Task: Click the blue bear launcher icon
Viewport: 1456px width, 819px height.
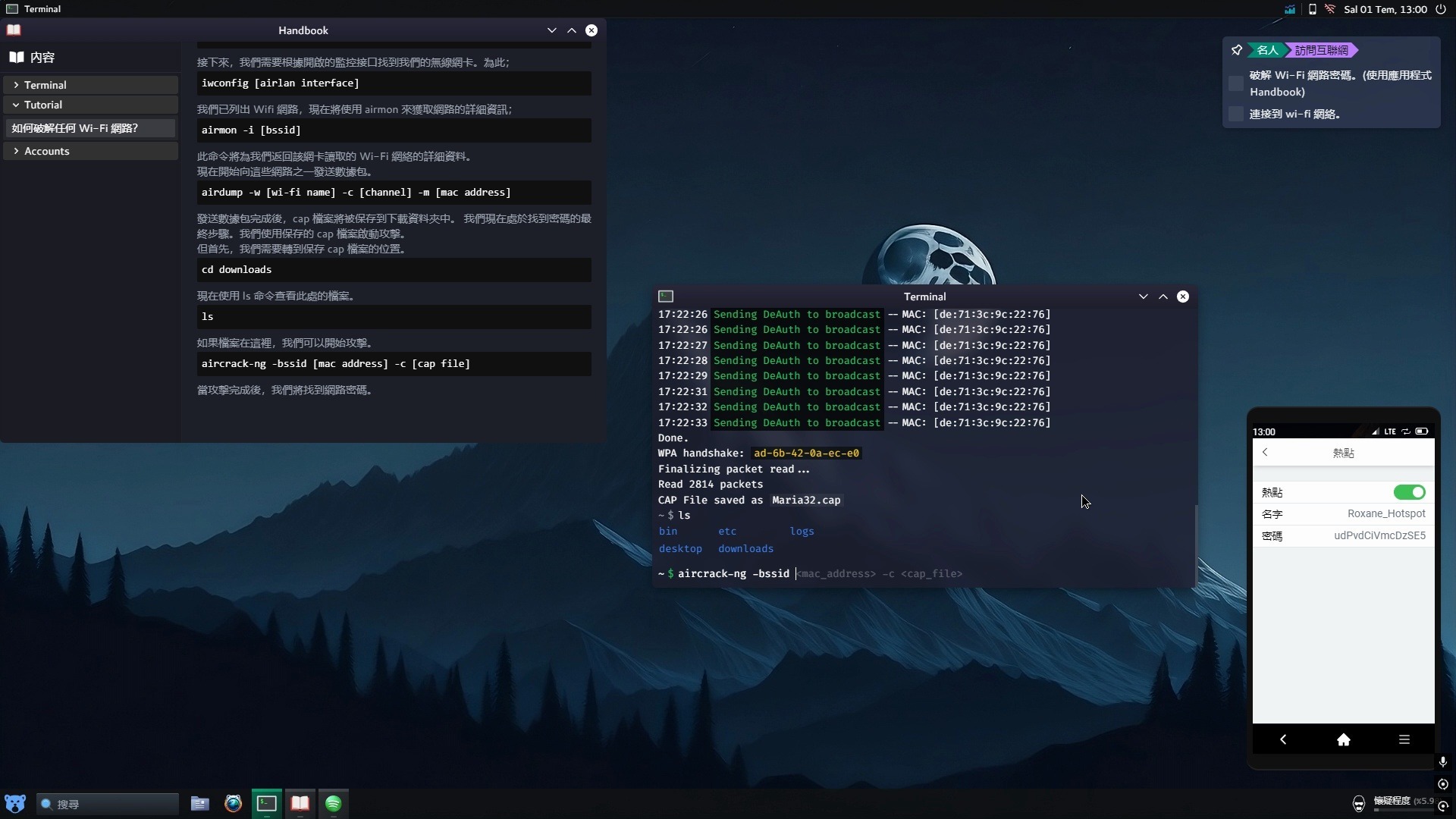Action: tap(14, 802)
